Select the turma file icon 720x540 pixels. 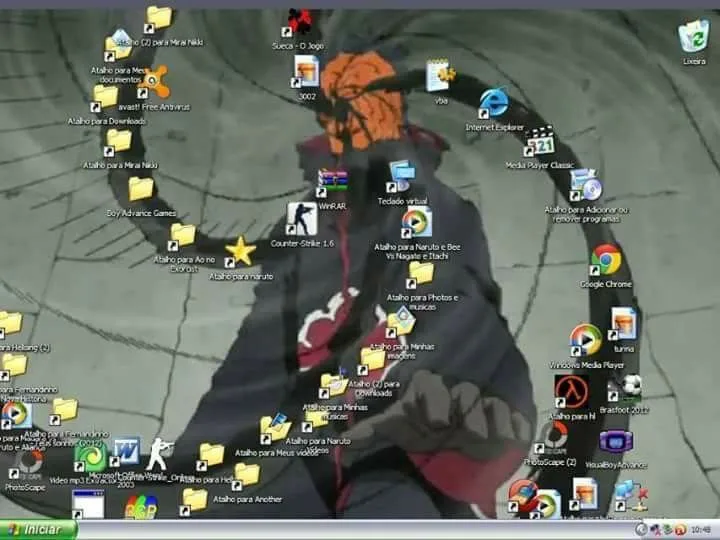tap(623, 324)
